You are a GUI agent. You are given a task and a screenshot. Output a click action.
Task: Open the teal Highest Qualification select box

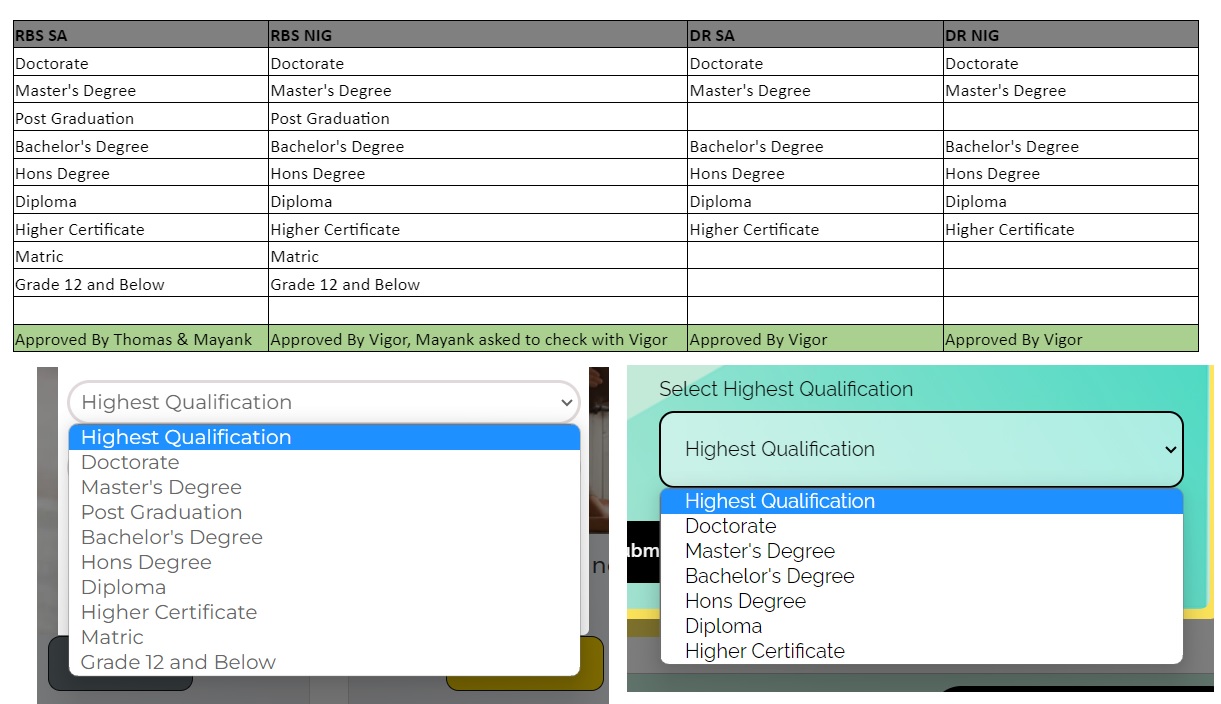tap(920, 450)
